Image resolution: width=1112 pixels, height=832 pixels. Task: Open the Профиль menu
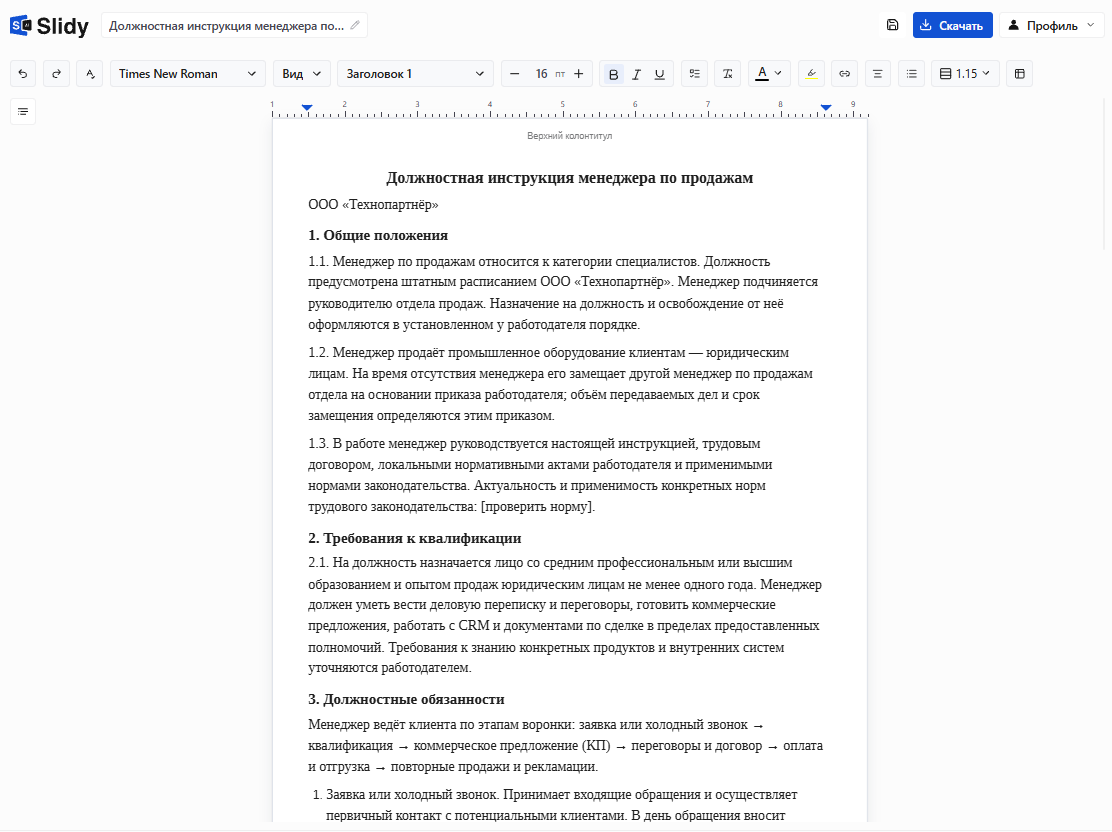[1052, 26]
